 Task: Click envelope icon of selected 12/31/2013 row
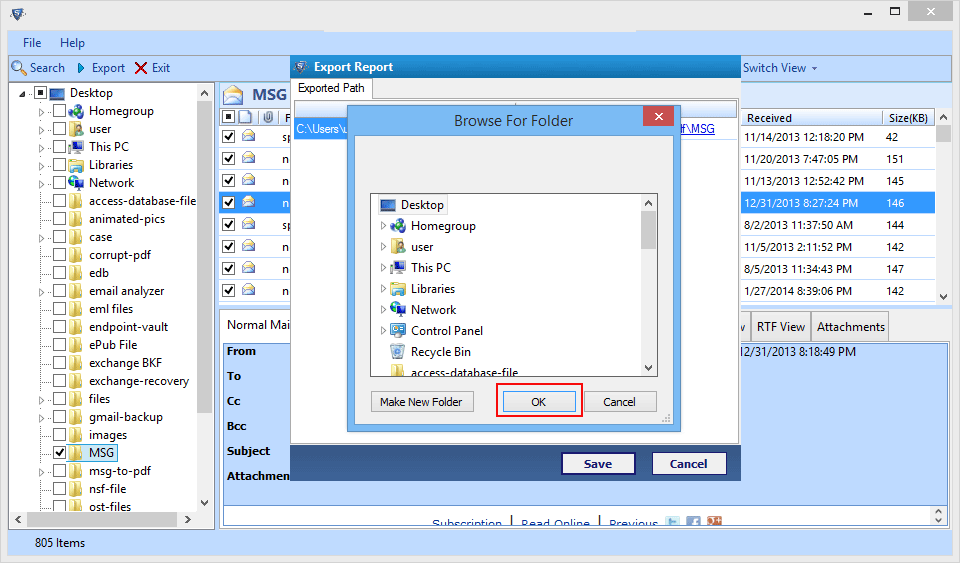click(249, 201)
